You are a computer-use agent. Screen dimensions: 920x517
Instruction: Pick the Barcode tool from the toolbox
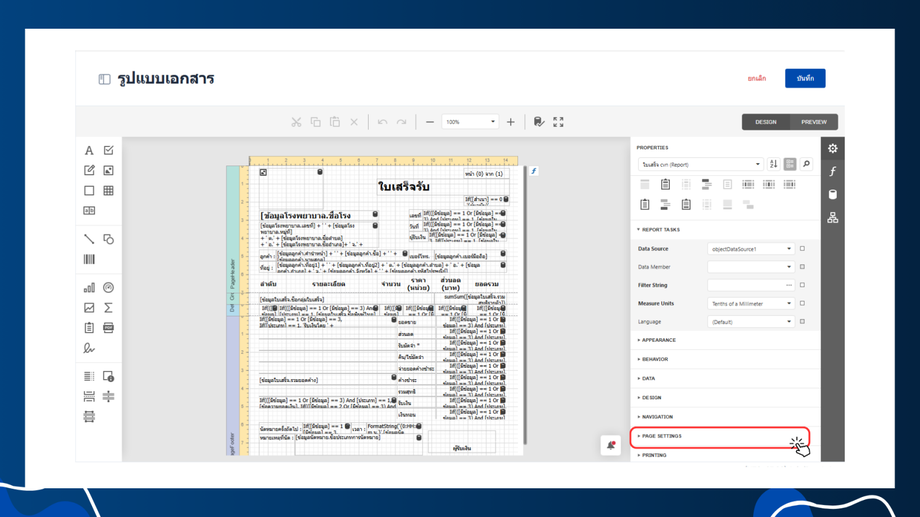coord(89,260)
